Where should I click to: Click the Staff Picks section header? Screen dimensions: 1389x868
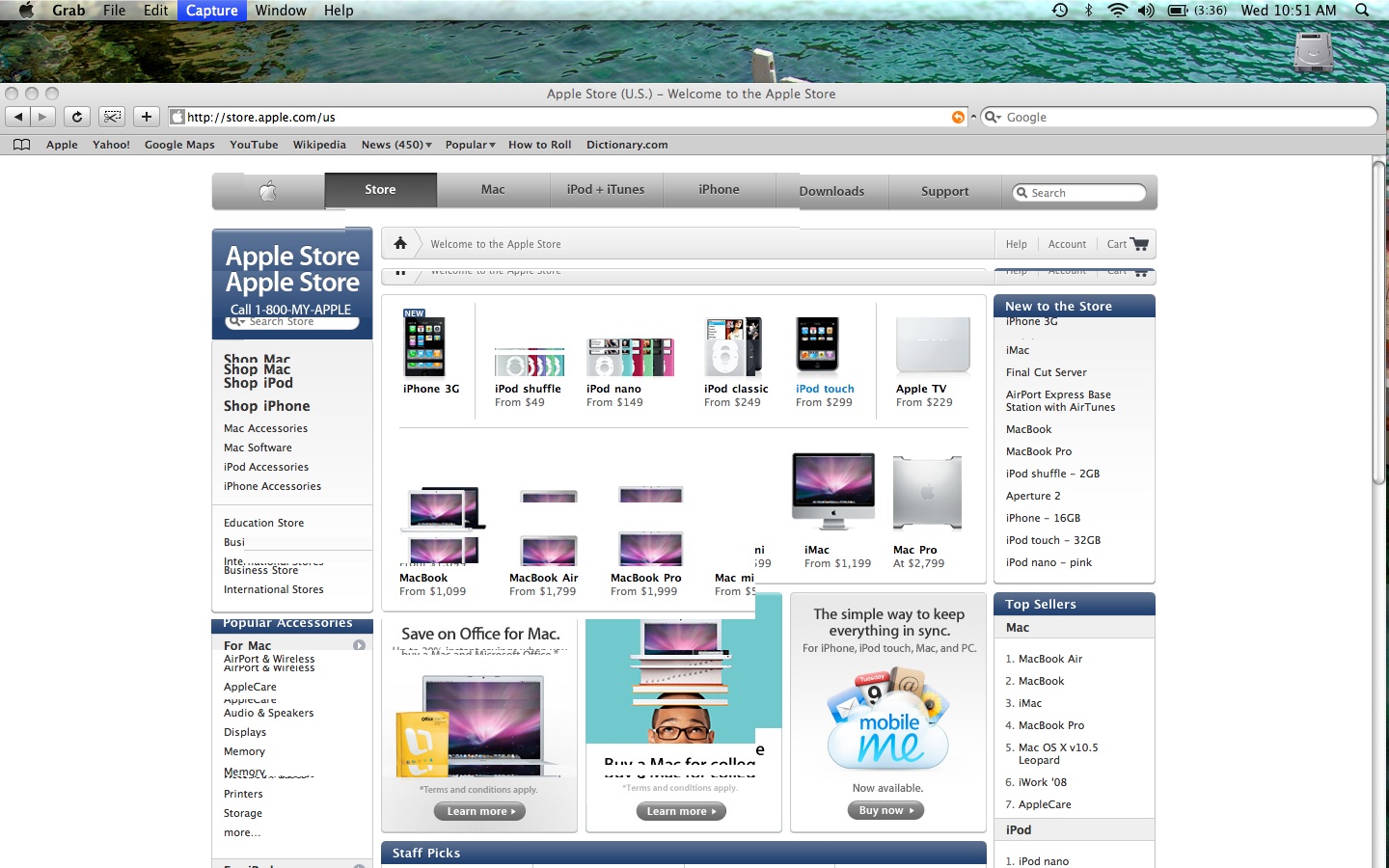click(684, 853)
